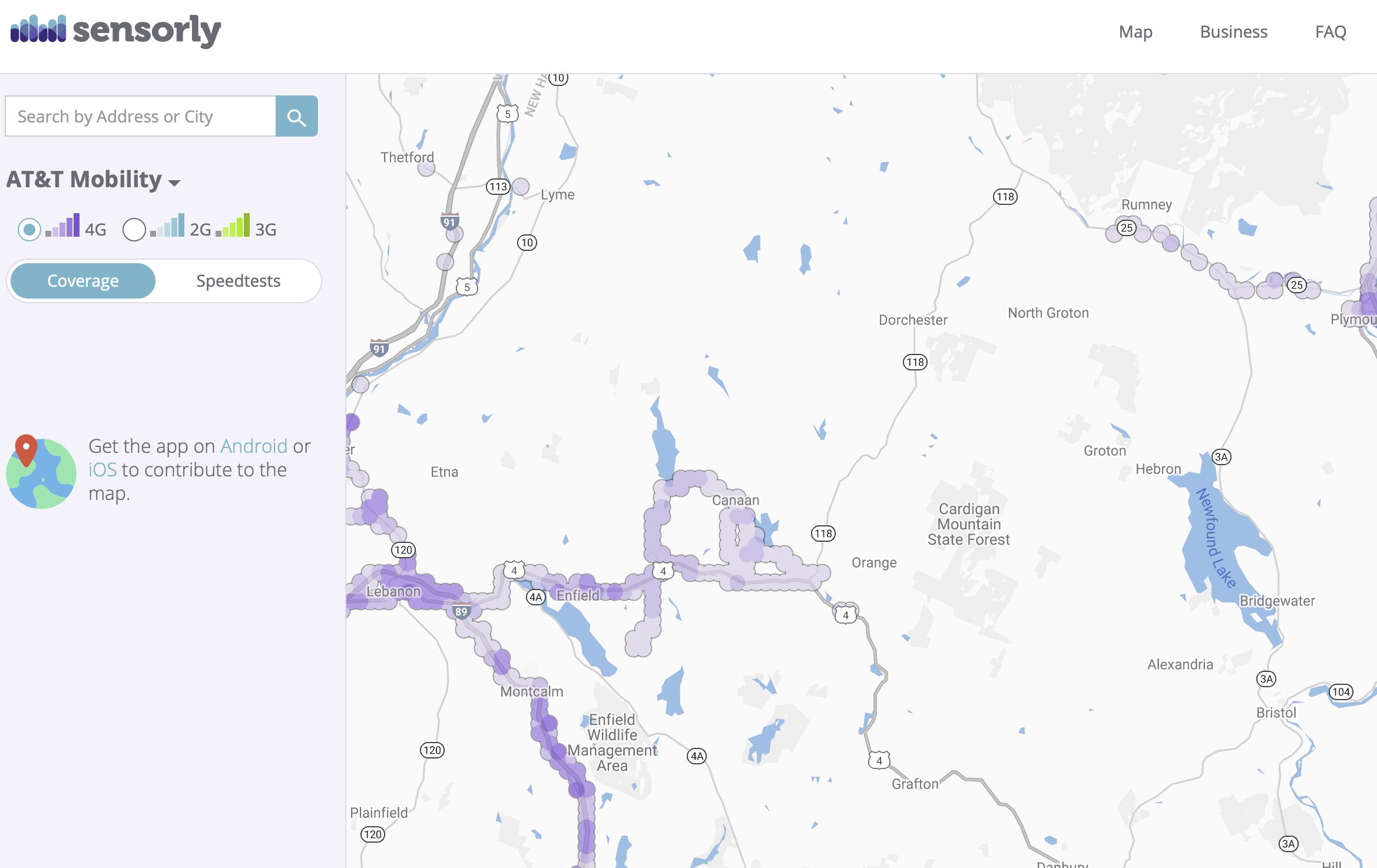Select the 4G radio button
1377x868 pixels.
(29, 229)
